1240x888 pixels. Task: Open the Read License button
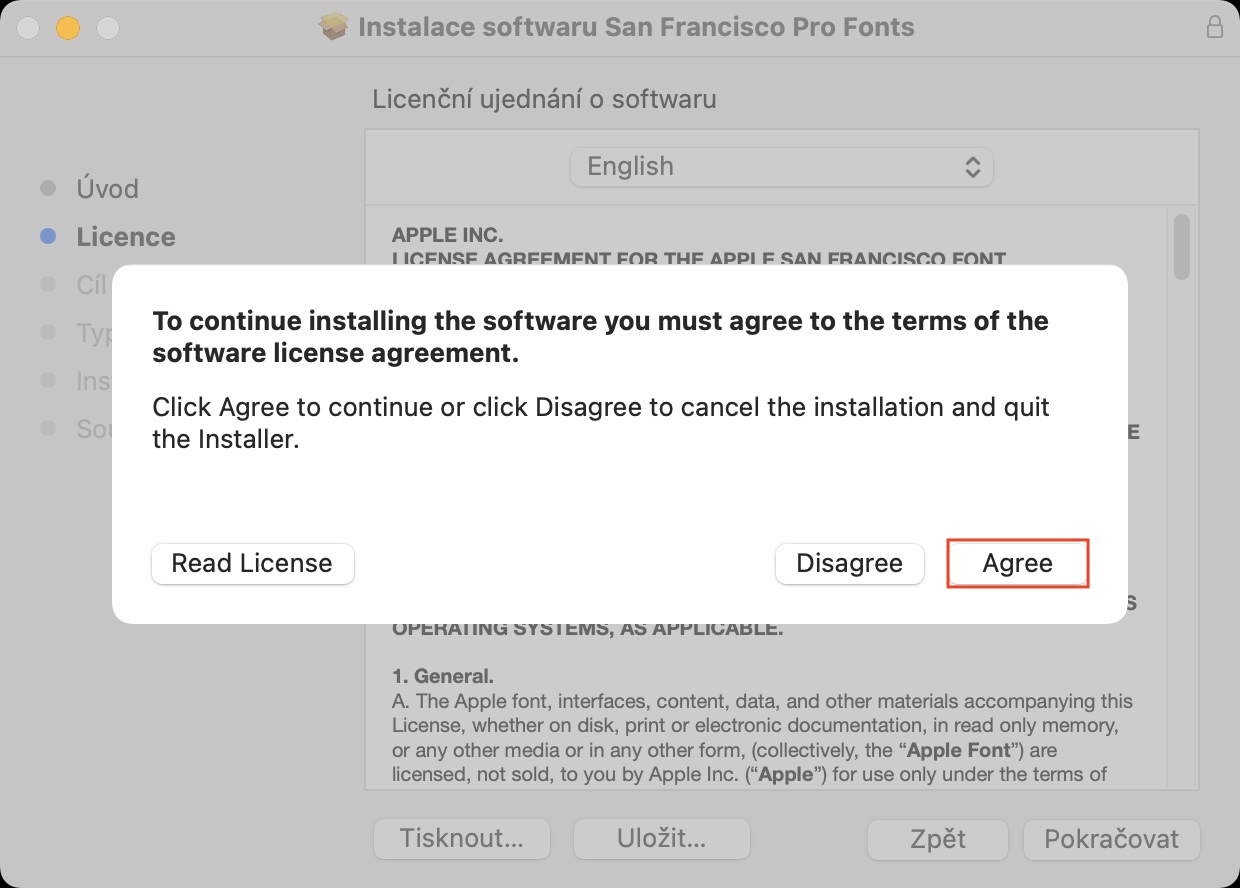(x=252, y=564)
